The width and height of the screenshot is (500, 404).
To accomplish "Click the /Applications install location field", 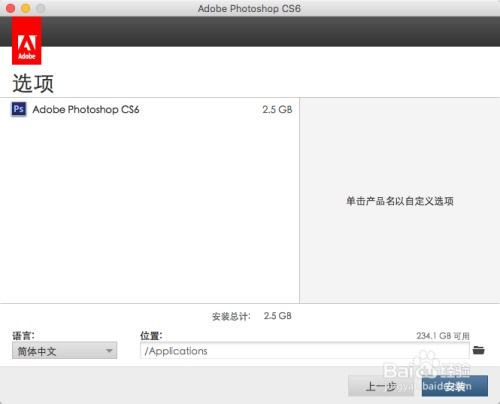I will pos(305,351).
